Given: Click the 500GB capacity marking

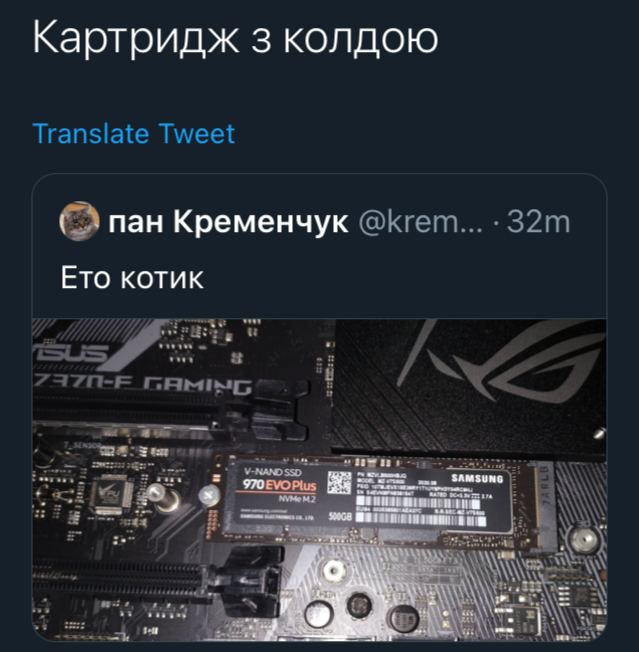Looking at the screenshot, I should (x=340, y=516).
